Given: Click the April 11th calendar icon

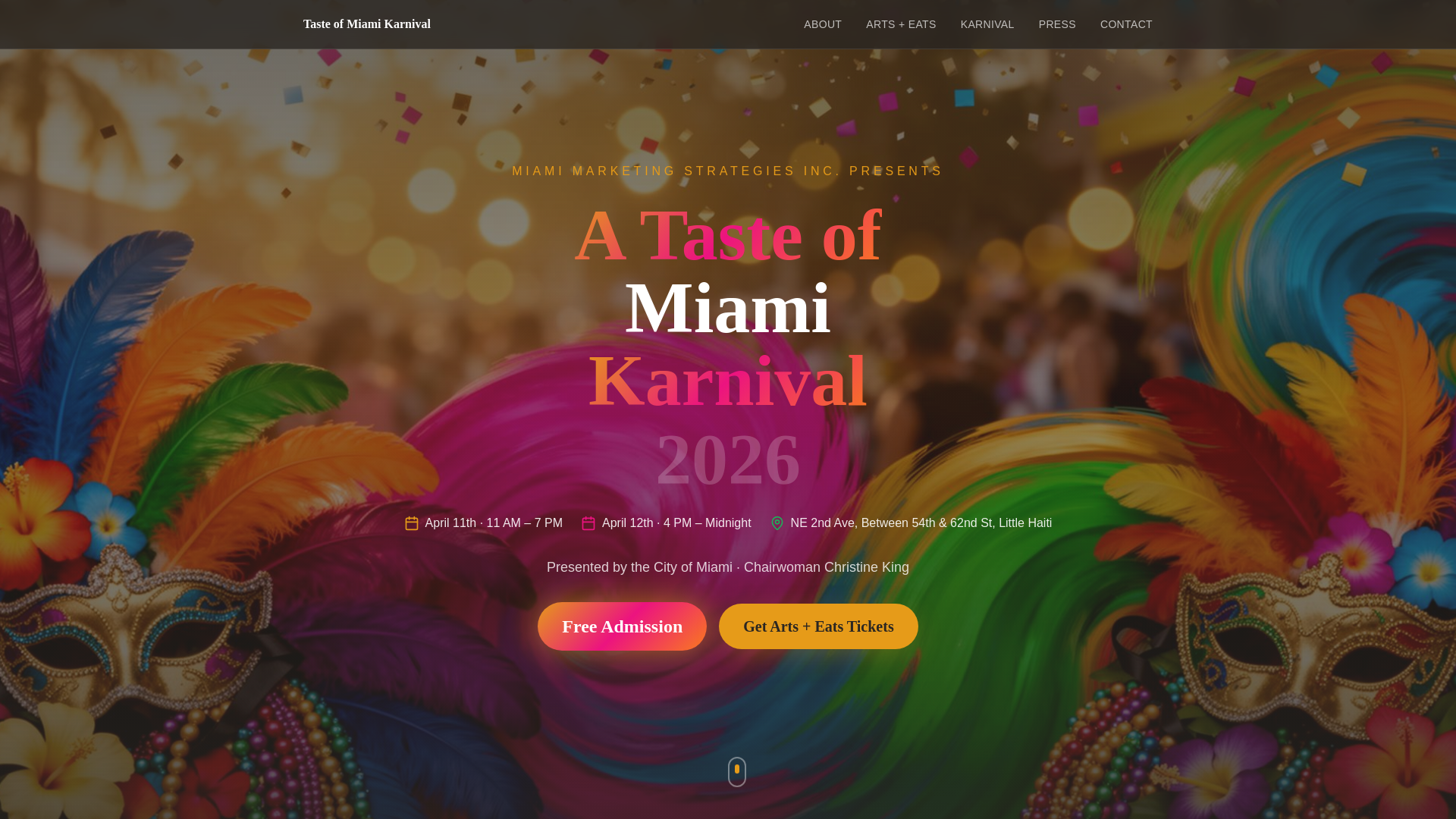Looking at the screenshot, I should pyautogui.click(x=412, y=523).
